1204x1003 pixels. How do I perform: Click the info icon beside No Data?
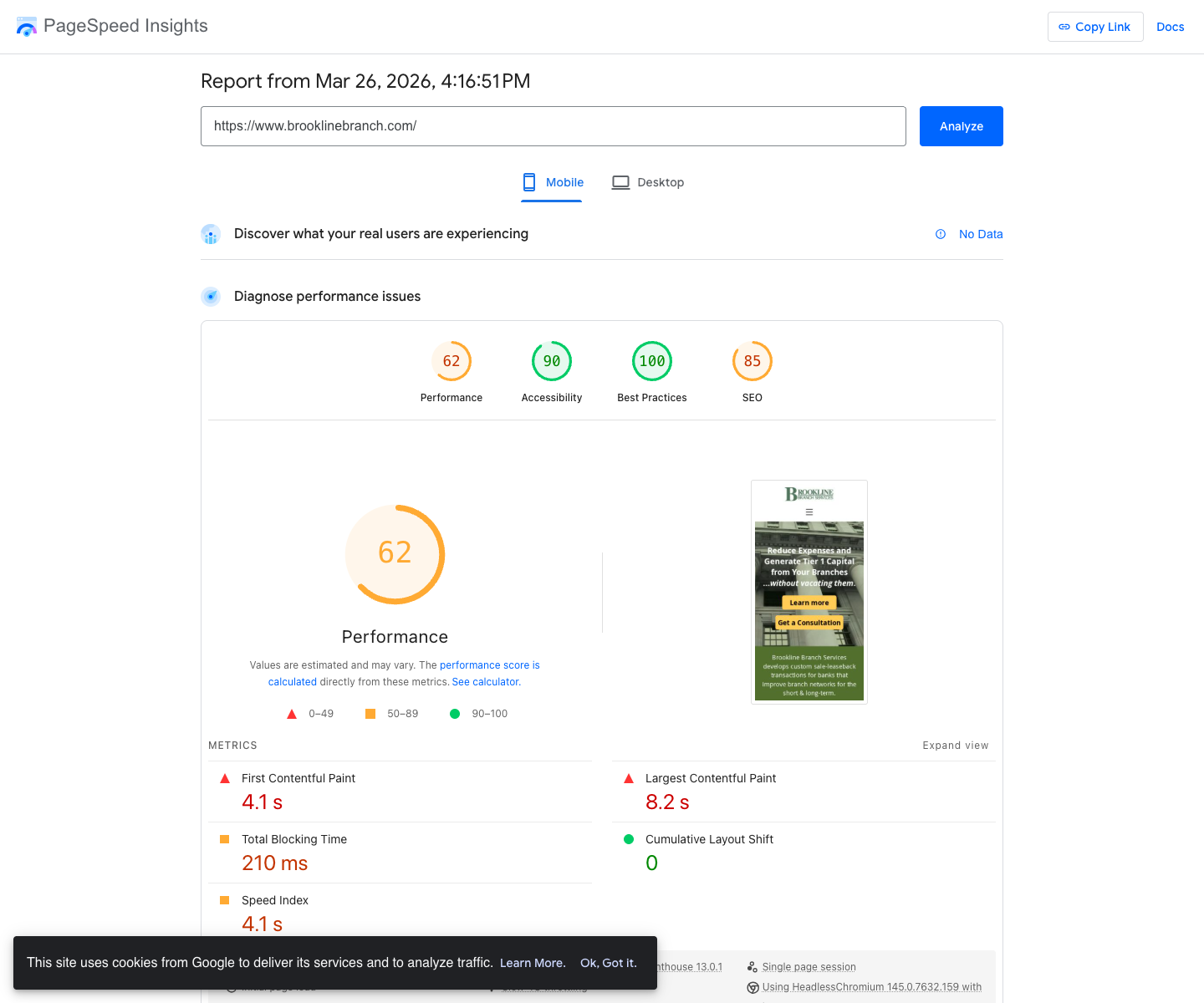coord(940,234)
